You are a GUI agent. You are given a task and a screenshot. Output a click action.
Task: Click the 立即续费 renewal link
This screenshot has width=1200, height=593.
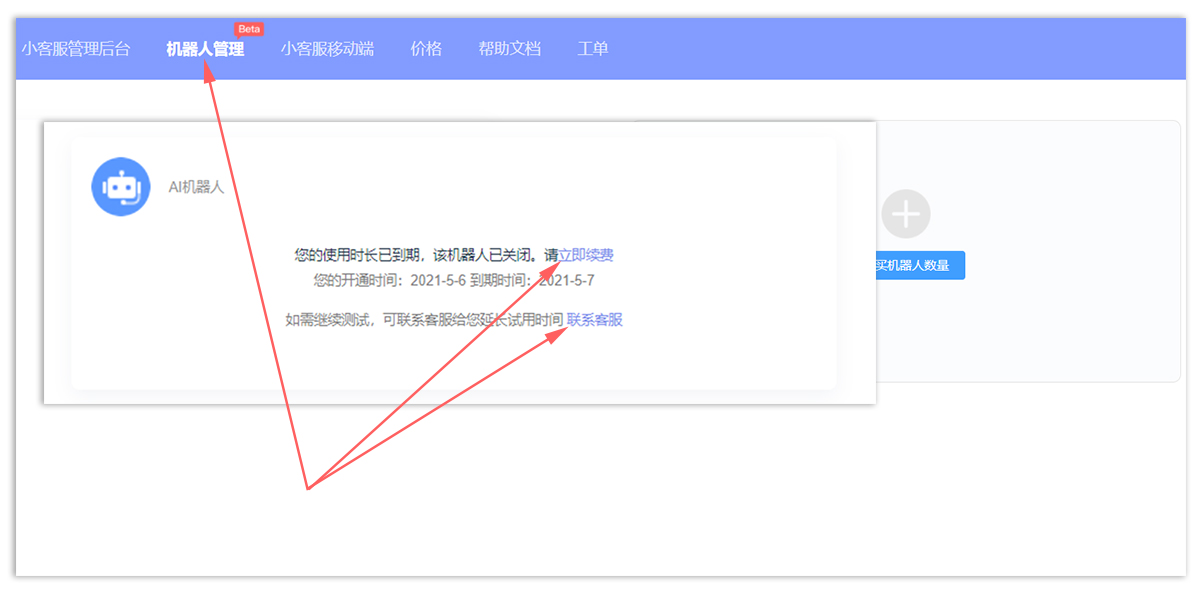click(586, 255)
